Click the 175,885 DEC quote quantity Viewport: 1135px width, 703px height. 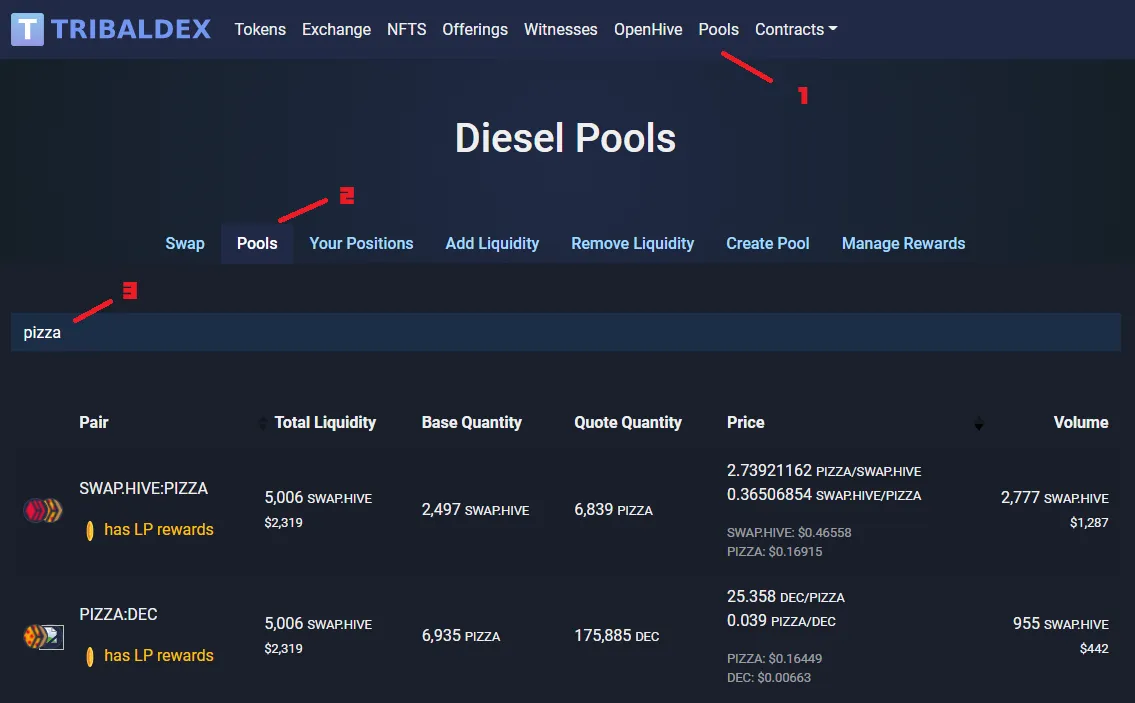617,636
